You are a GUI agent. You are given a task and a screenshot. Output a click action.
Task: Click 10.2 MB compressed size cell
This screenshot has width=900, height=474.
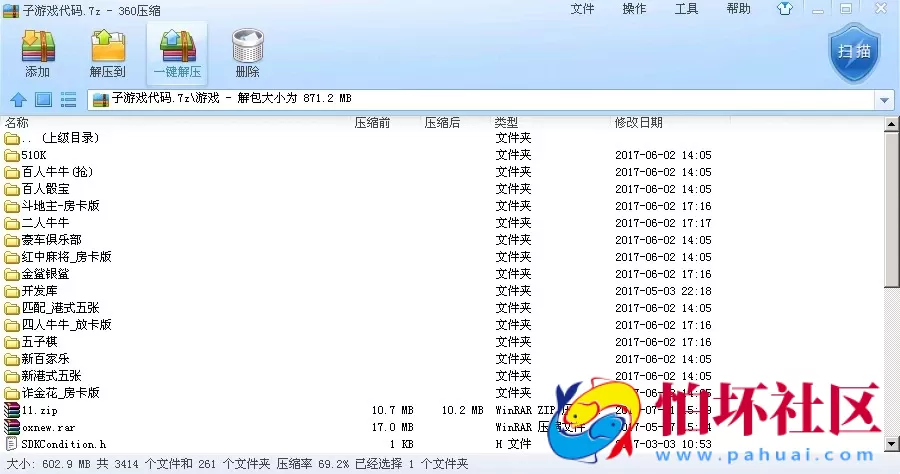click(463, 410)
